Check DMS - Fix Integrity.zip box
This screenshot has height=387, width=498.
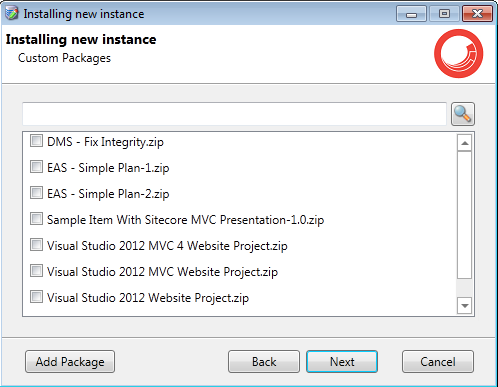point(36,141)
